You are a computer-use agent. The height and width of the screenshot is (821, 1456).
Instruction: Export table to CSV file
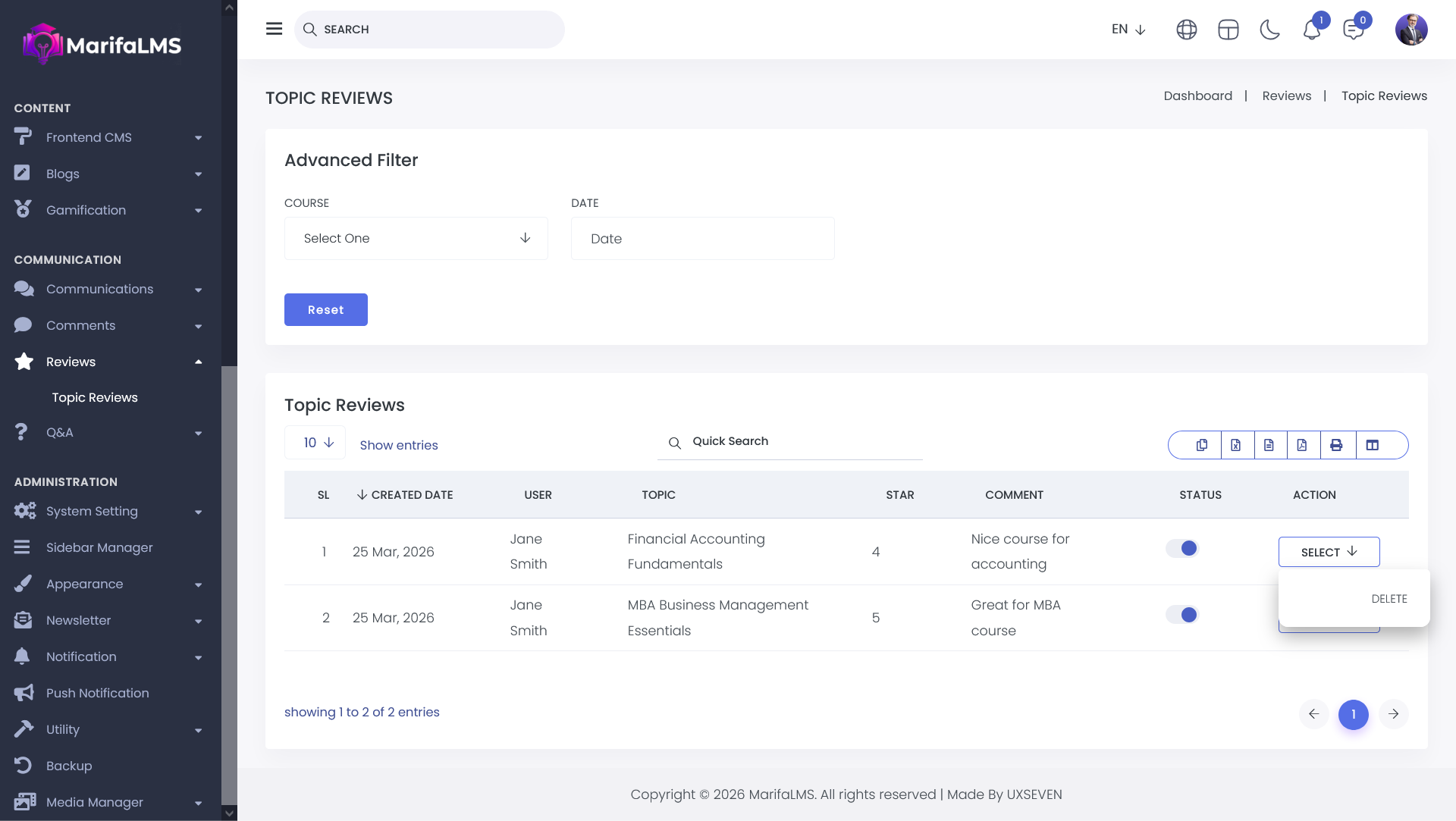1269,445
